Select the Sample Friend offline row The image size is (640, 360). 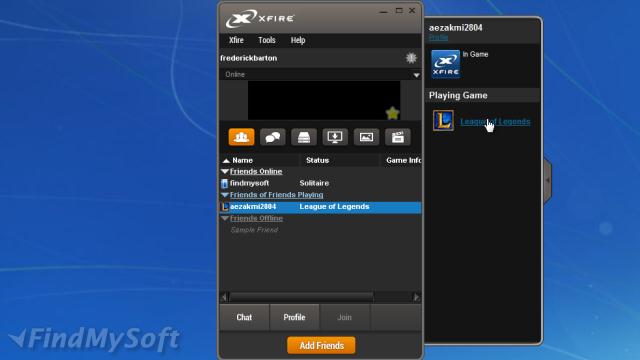(321, 230)
